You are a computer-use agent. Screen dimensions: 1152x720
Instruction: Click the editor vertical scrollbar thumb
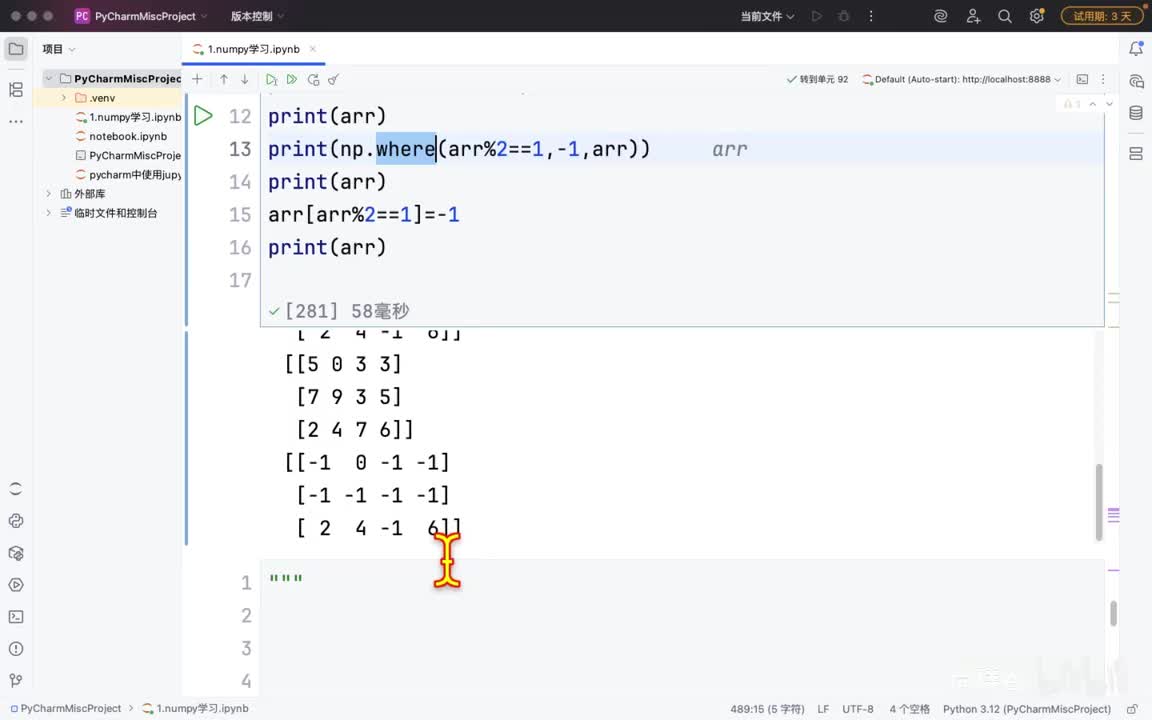[x=1114, y=613]
